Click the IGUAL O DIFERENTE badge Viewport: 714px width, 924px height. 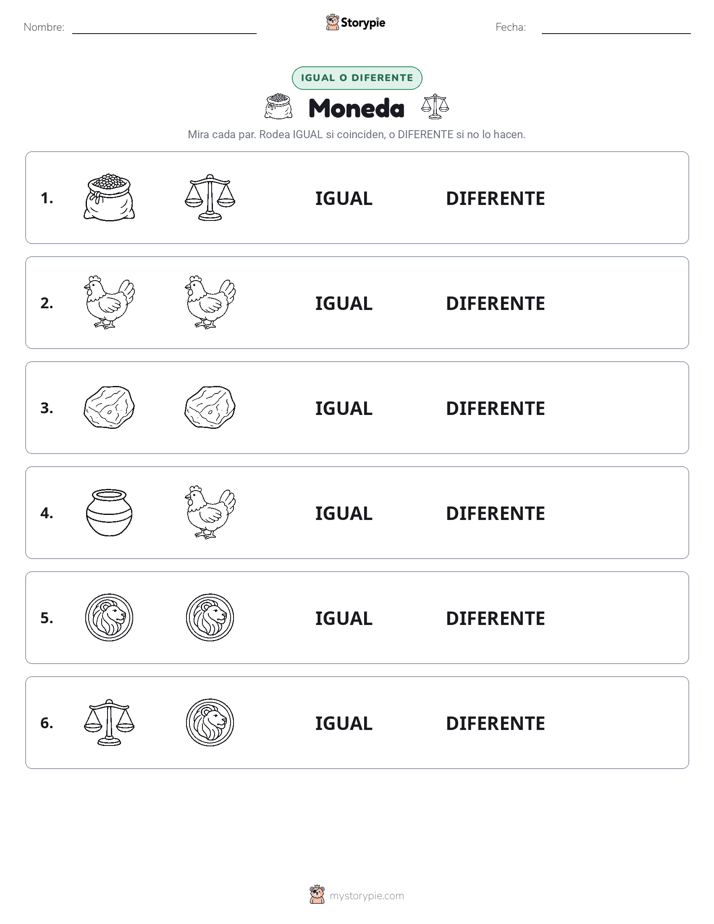pyautogui.click(x=357, y=78)
